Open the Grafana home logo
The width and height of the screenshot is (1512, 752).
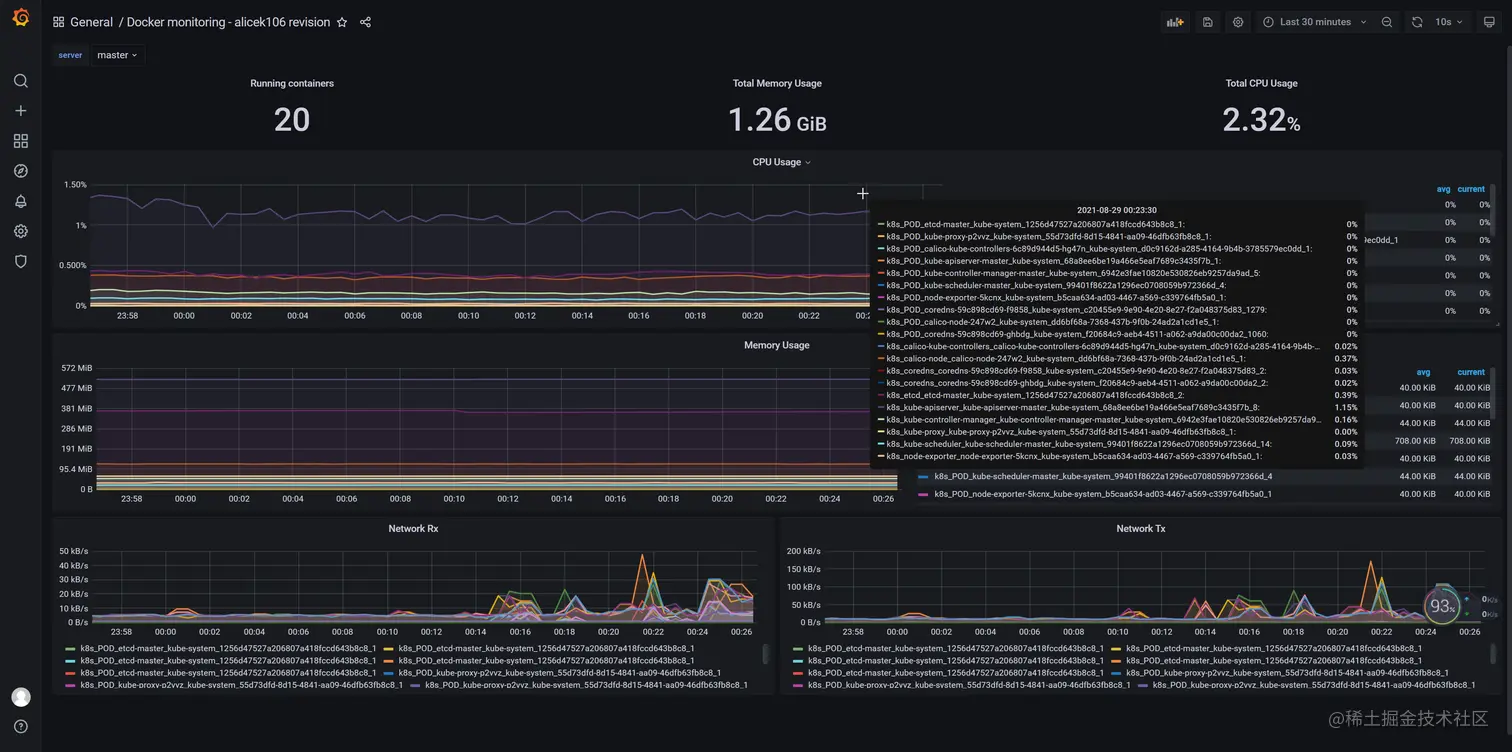(21, 18)
